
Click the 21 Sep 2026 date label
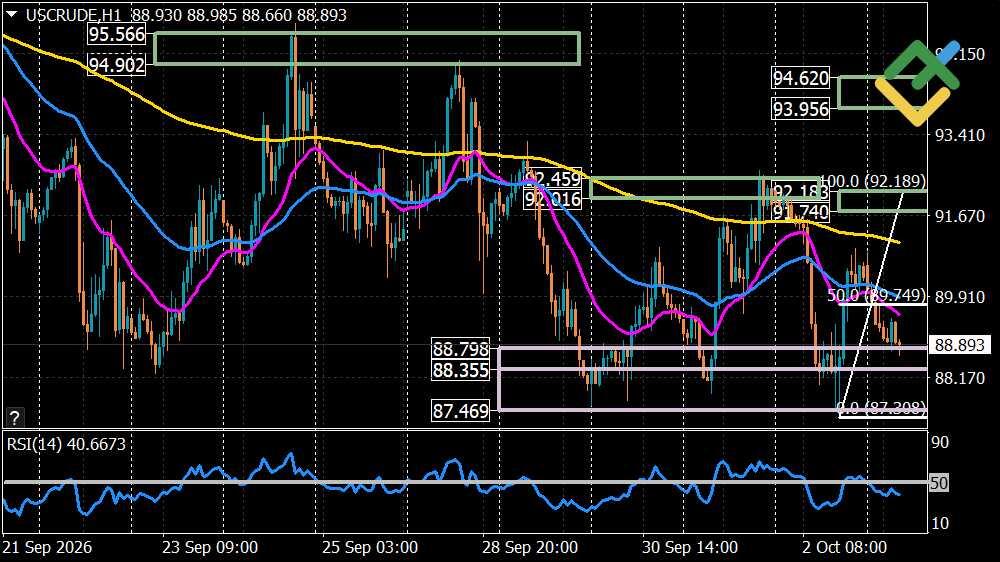(47, 547)
